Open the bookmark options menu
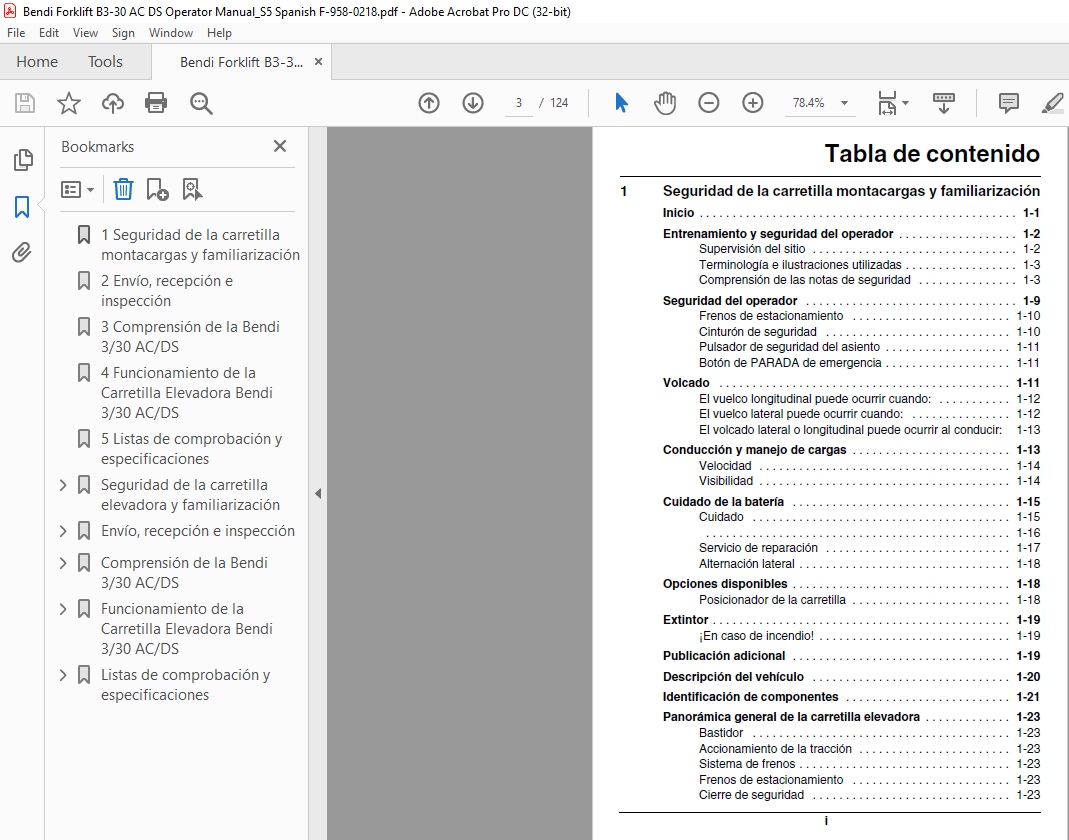The width and height of the screenshot is (1069, 840). [77, 189]
